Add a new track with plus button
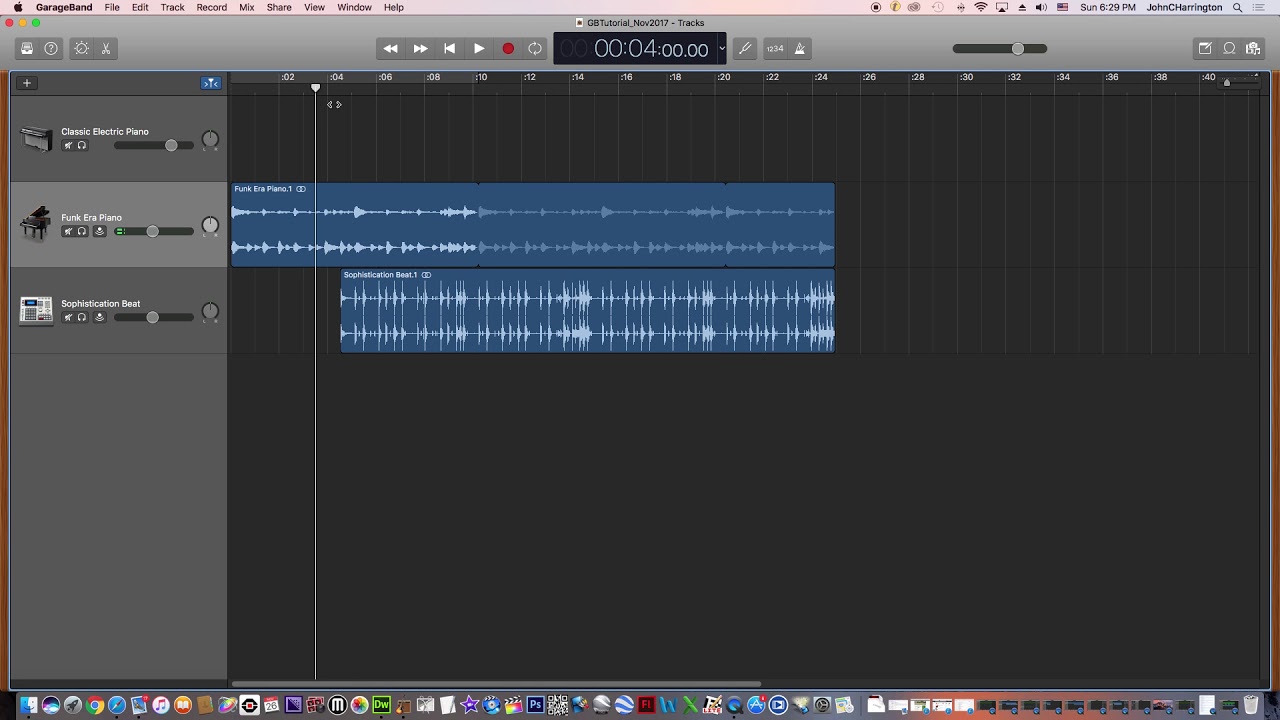Viewport: 1280px width, 720px height. click(x=27, y=83)
